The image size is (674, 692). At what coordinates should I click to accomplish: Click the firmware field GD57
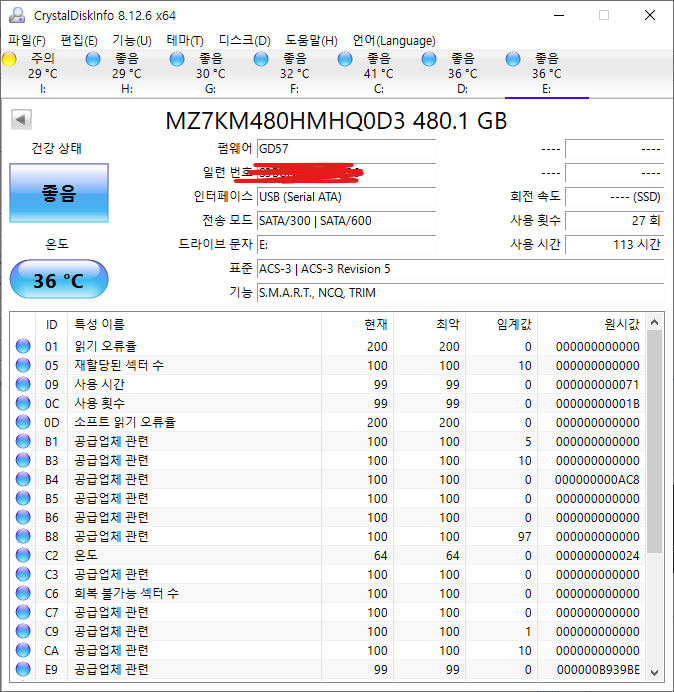click(x=346, y=149)
